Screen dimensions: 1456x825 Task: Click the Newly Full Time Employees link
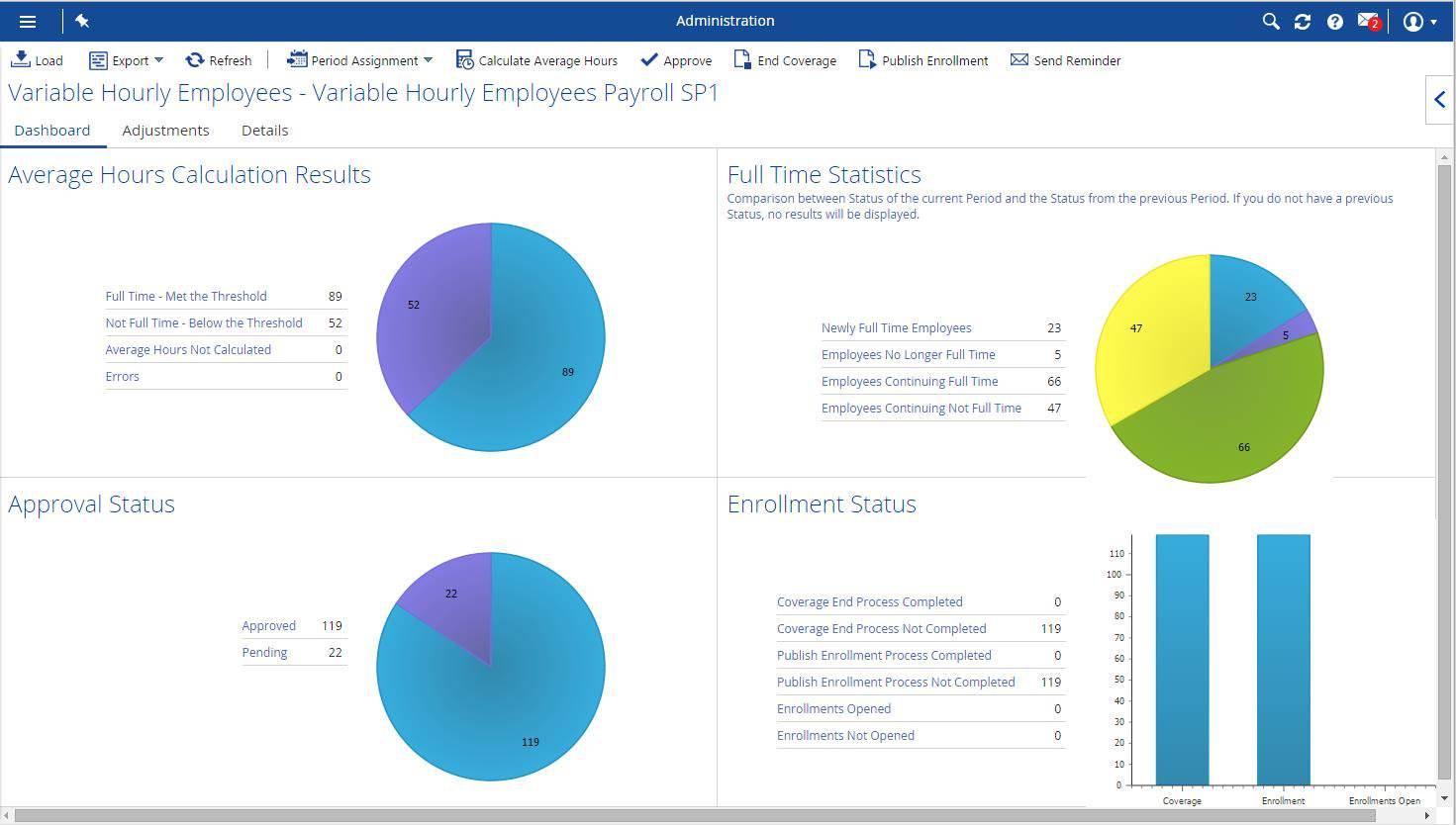[896, 327]
